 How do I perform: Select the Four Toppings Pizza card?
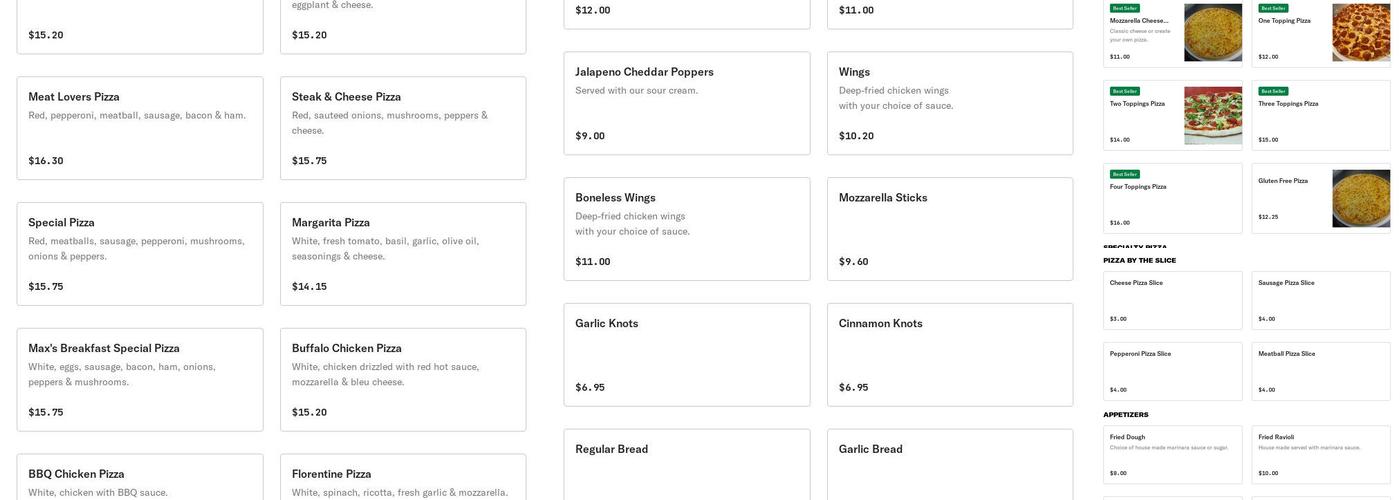click(1173, 199)
